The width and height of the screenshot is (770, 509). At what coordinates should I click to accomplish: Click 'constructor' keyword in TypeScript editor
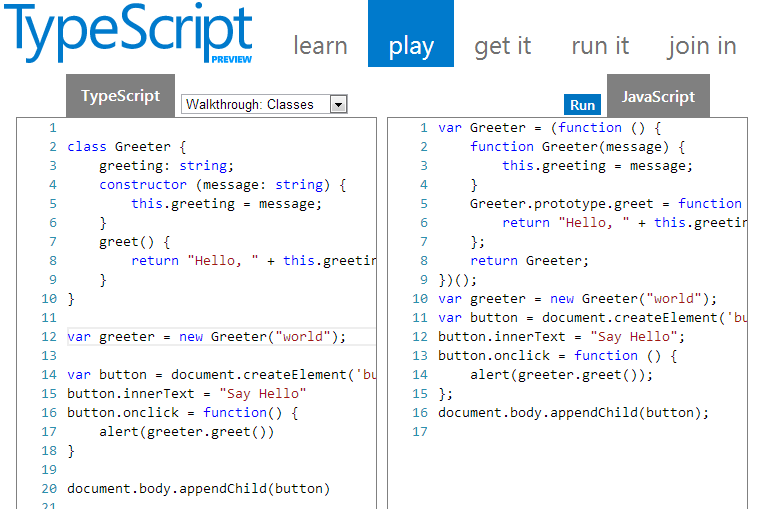click(x=142, y=185)
